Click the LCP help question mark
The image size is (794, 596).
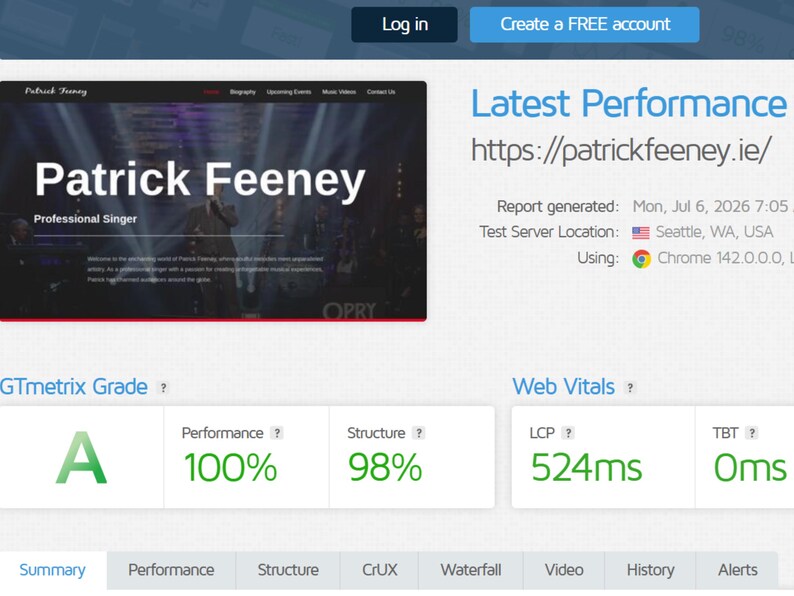tap(568, 433)
